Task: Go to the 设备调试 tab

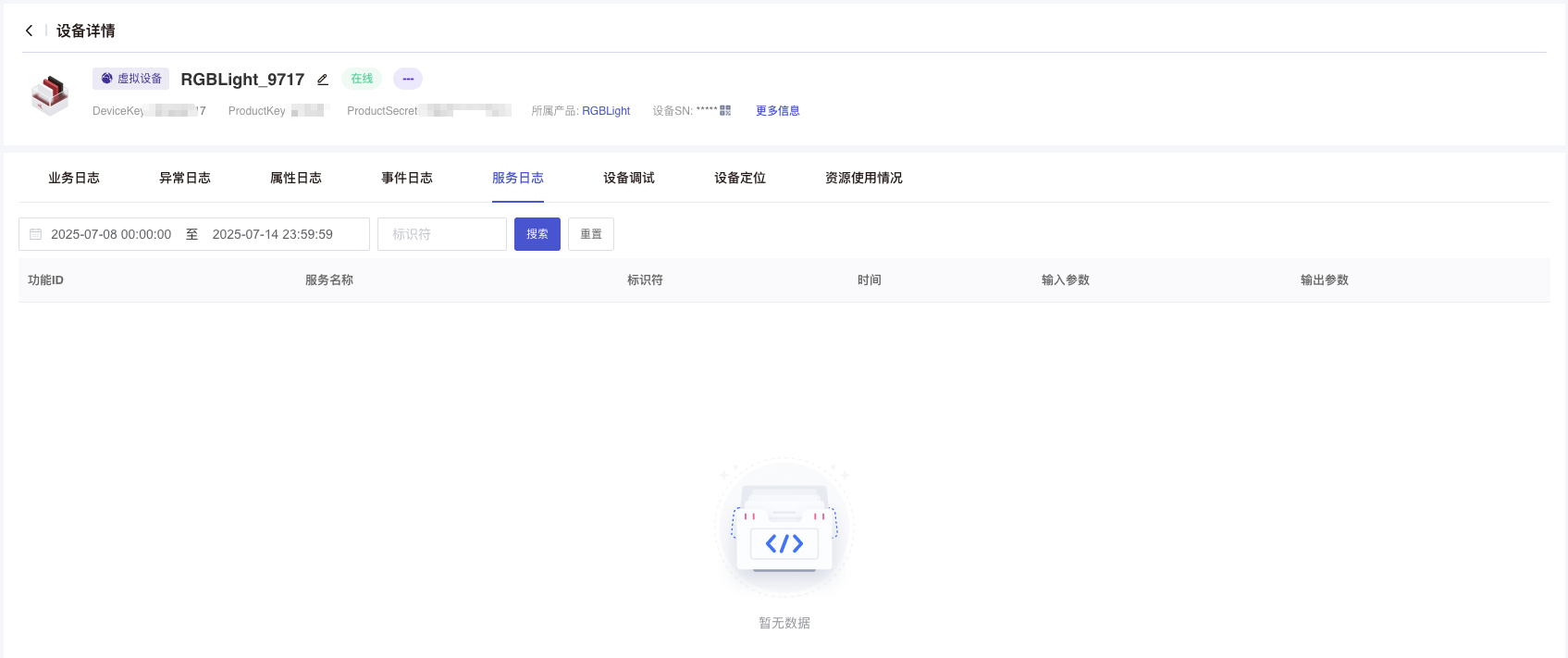Action: pos(629,178)
